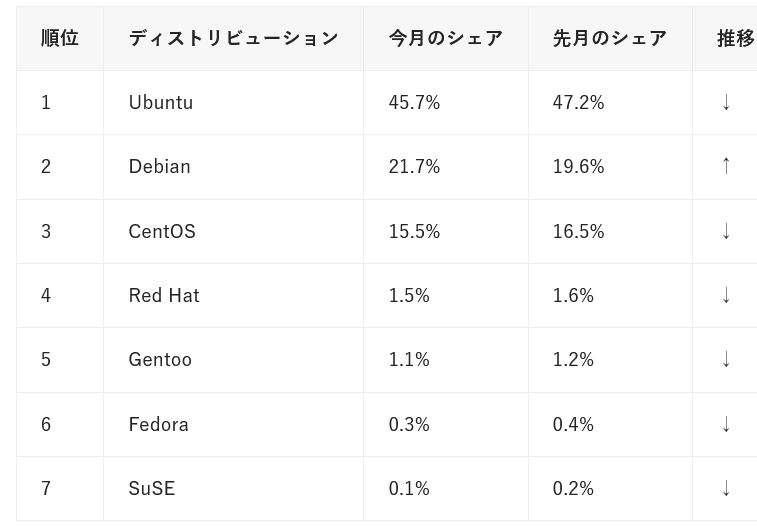This screenshot has width=757, height=530.
Task: Click the down arrow in the SuSE row
Action: coord(726,488)
